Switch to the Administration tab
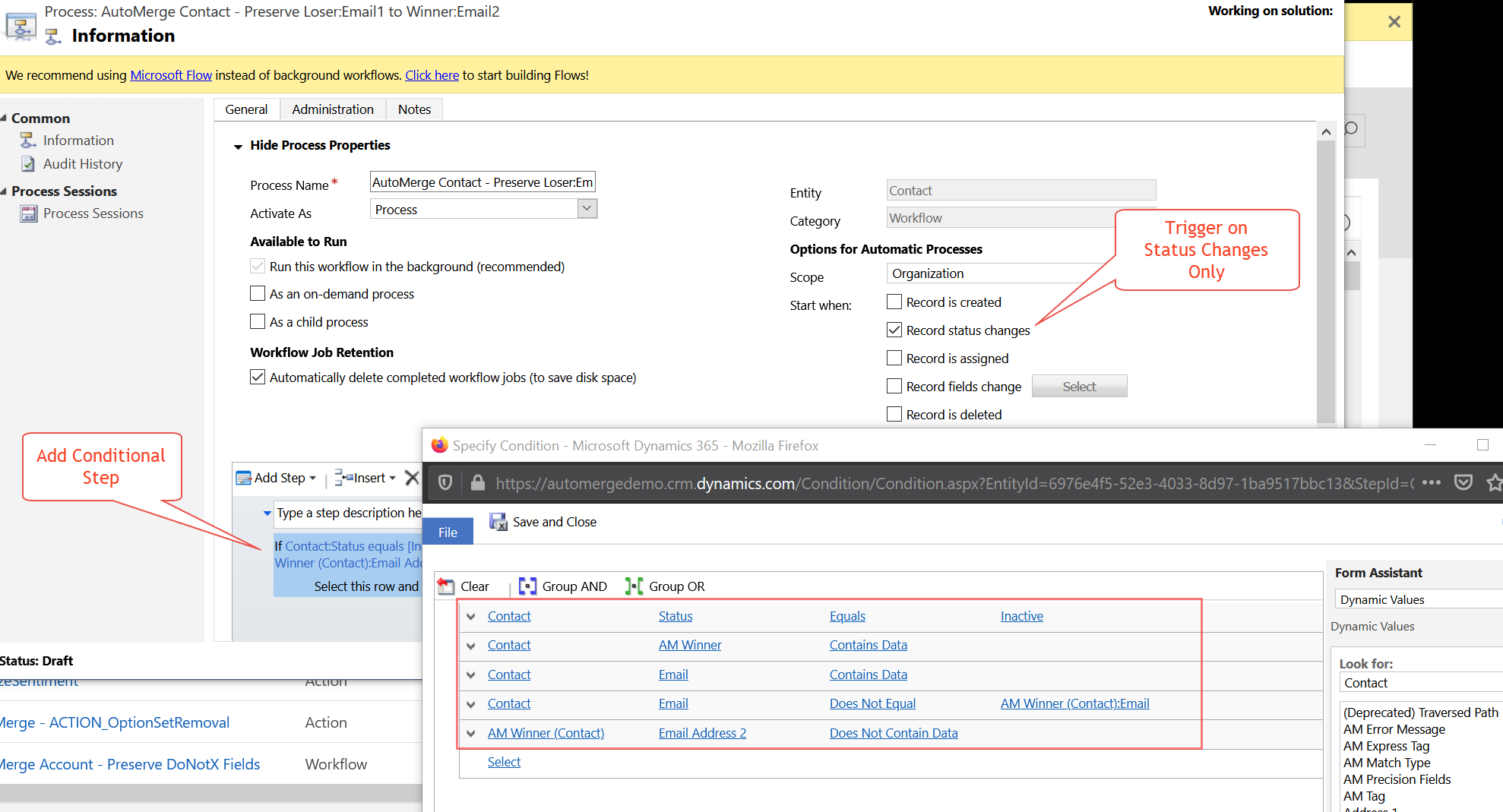Screen dimensions: 1503x812 click(x=333, y=109)
